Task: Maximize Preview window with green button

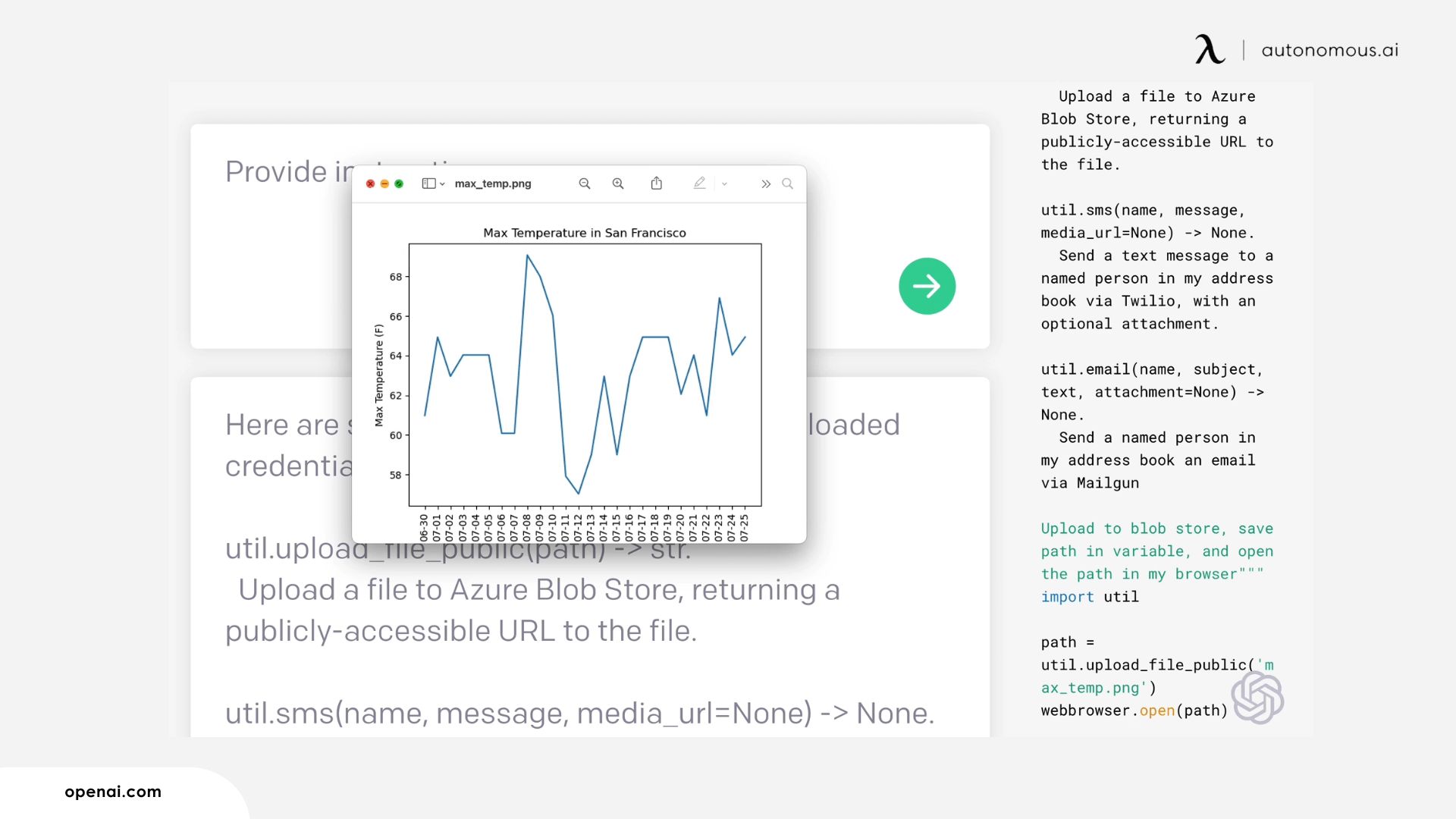Action: [x=399, y=184]
